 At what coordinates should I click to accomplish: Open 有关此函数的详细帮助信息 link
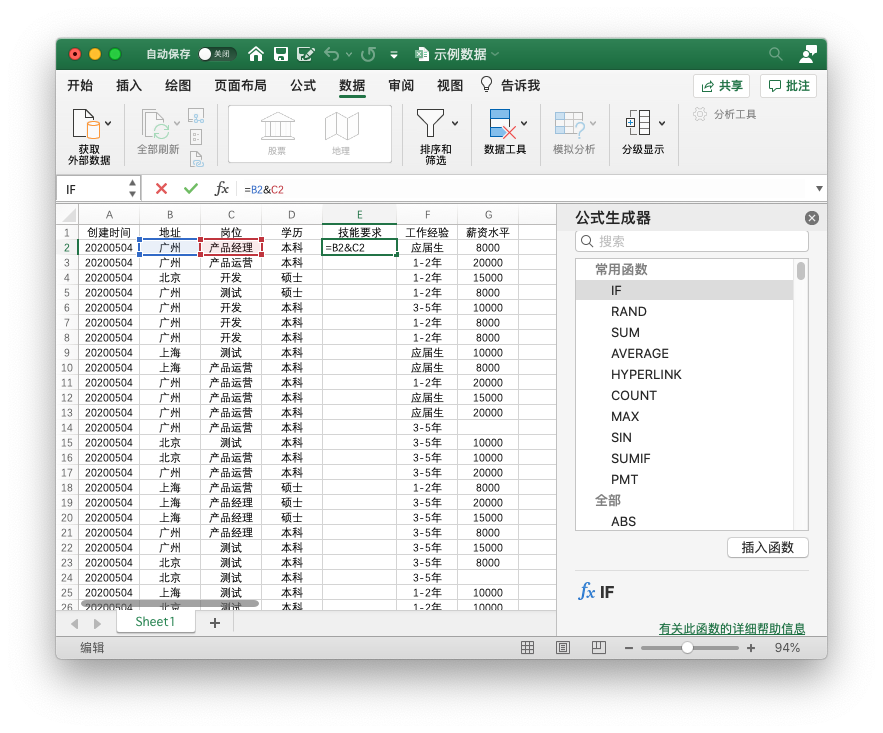(731, 629)
